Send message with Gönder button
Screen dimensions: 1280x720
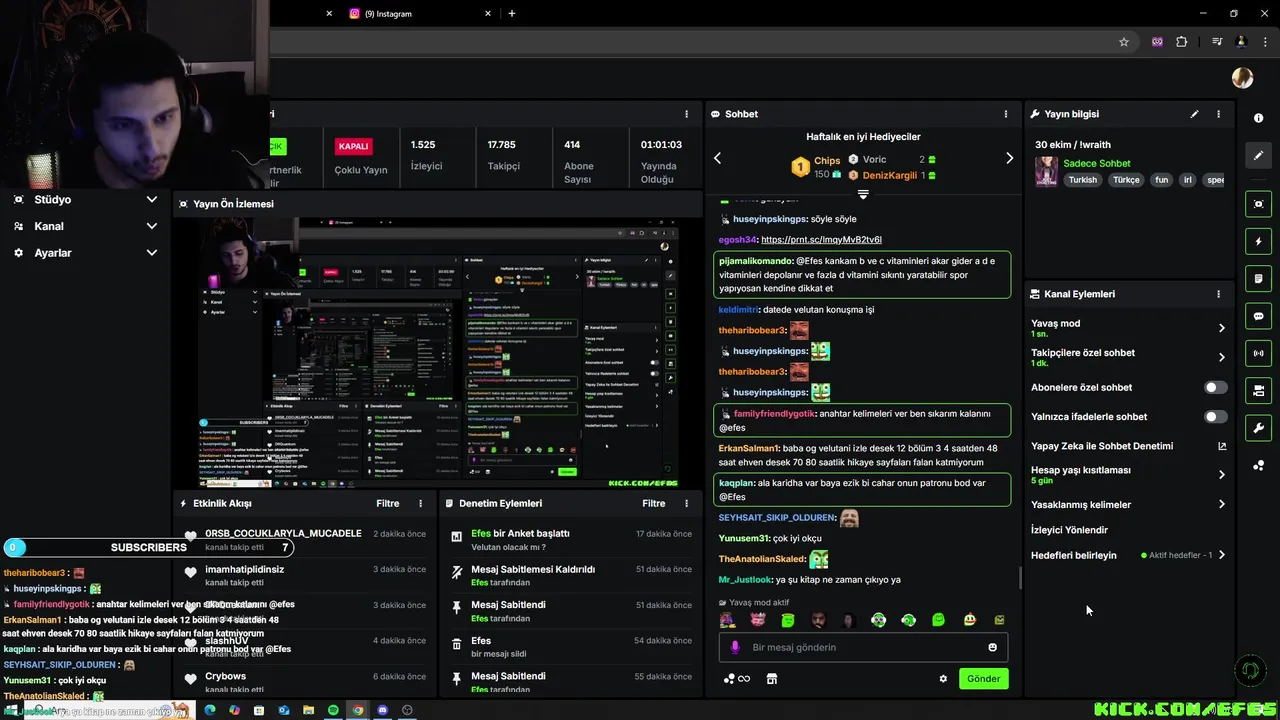pyautogui.click(x=983, y=679)
